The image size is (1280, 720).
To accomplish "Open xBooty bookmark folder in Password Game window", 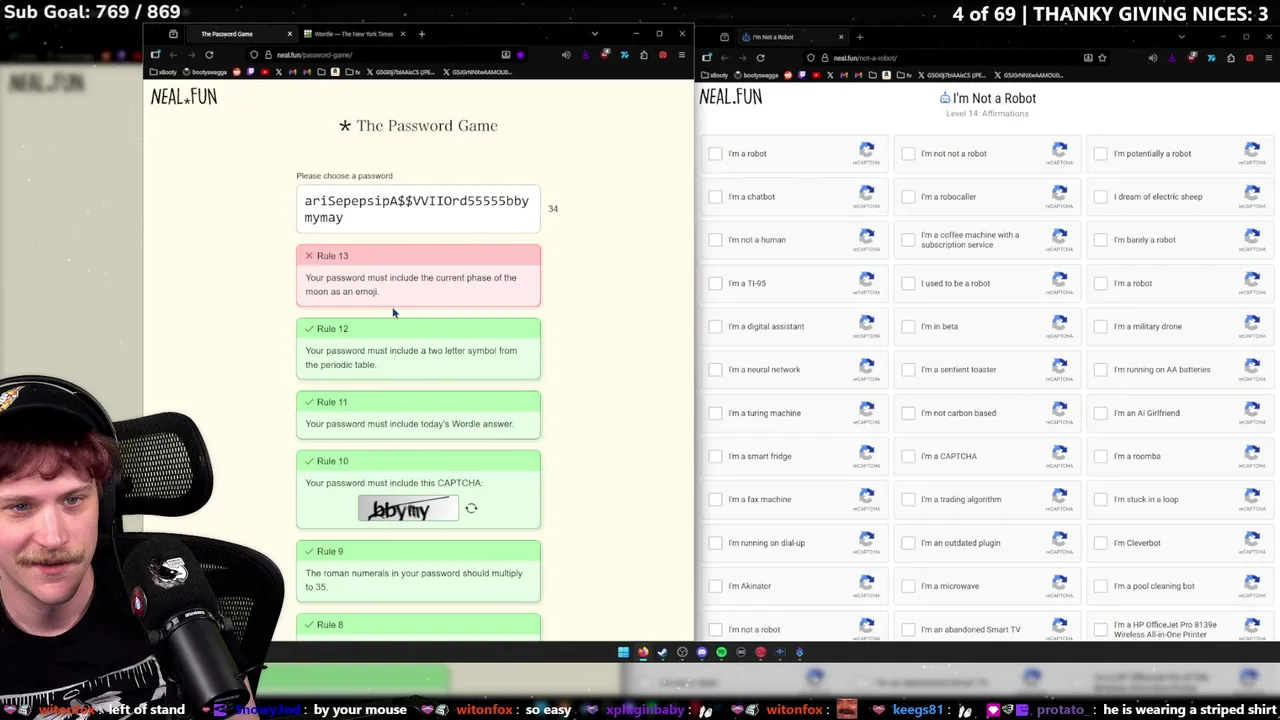I will [x=163, y=72].
